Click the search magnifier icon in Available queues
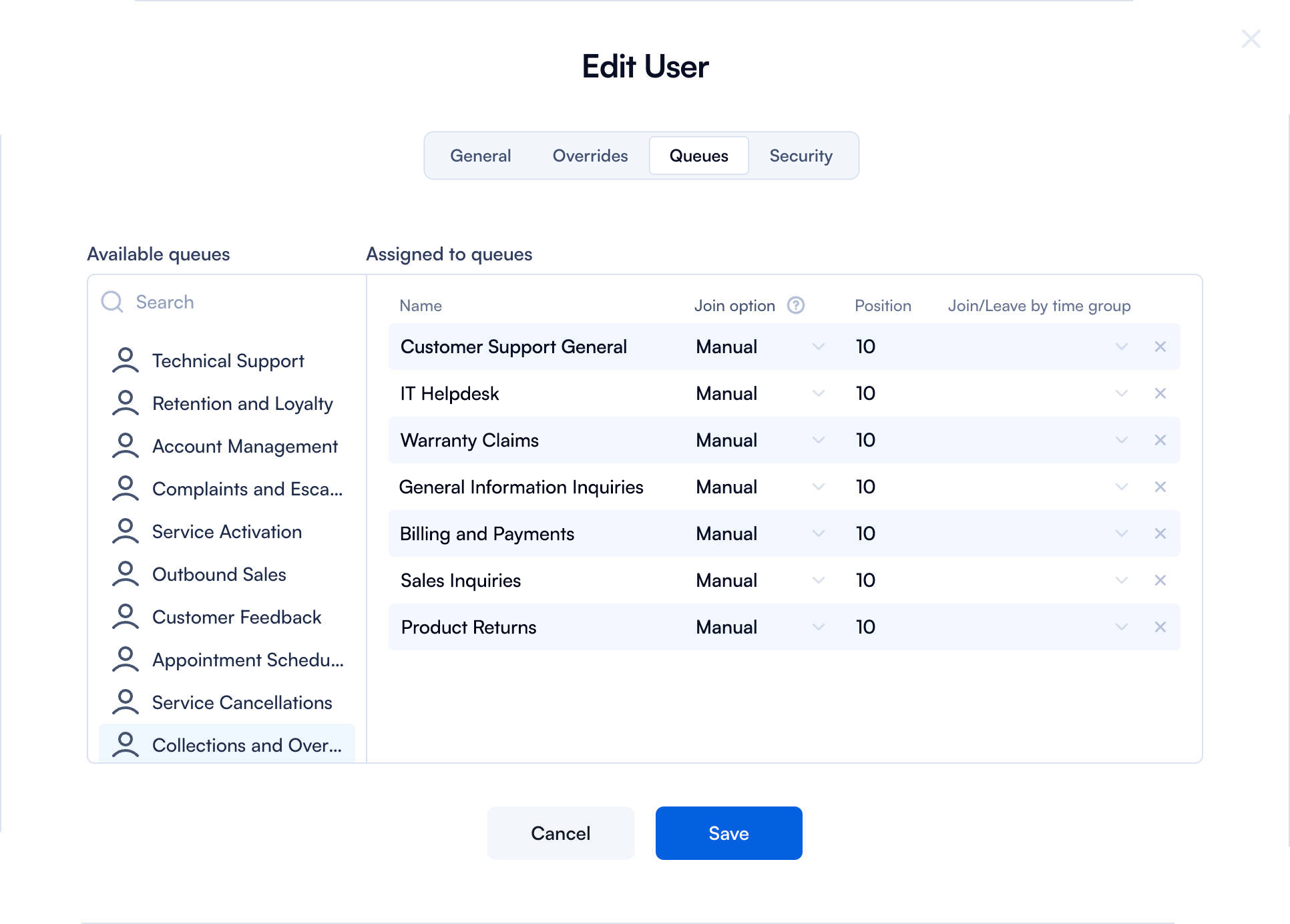Image resolution: width=1290 pixels, height=924 pixels. [112, 302]
